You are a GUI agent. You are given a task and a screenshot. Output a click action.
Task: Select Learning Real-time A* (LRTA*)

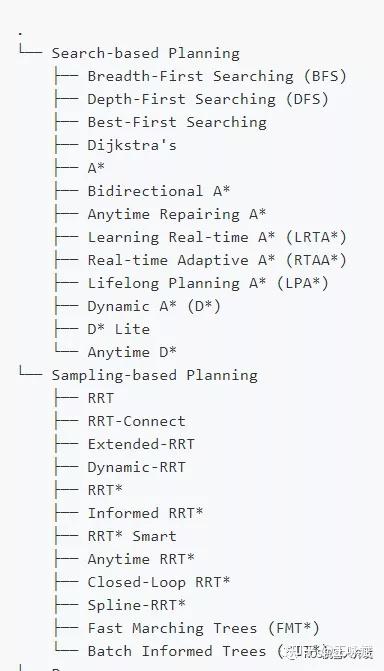pos(217,237)
